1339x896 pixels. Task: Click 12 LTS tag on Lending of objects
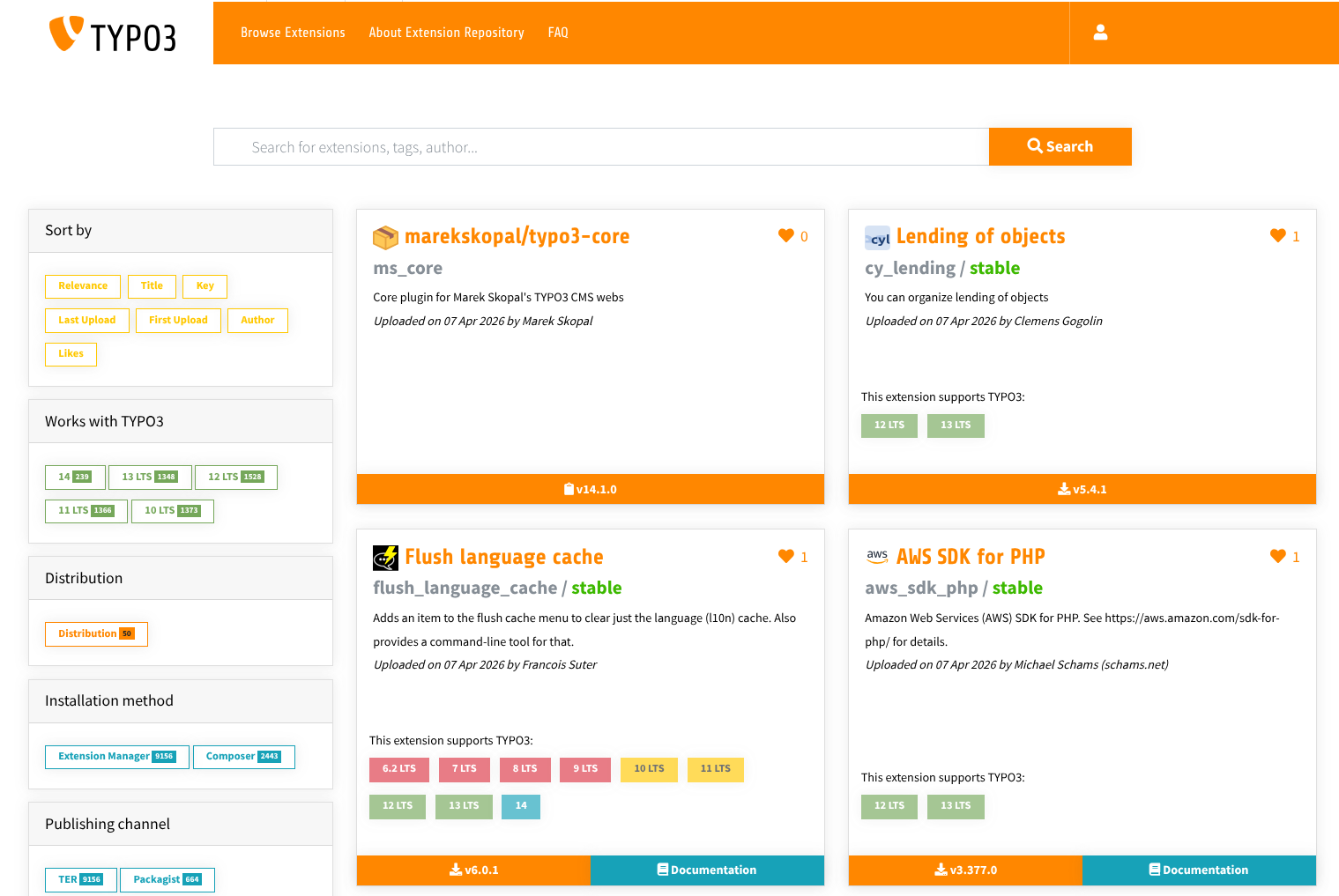click(x=889, y=426)
